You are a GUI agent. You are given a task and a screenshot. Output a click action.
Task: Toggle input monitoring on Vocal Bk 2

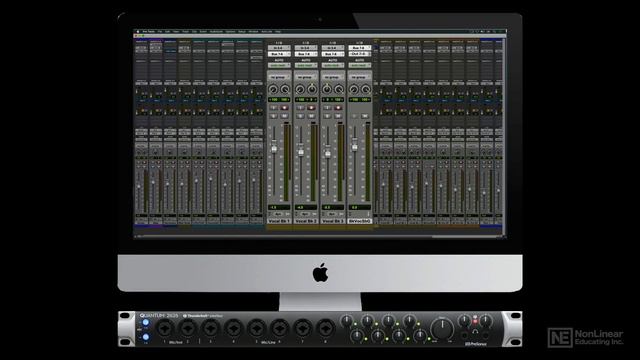click(301, 108)
